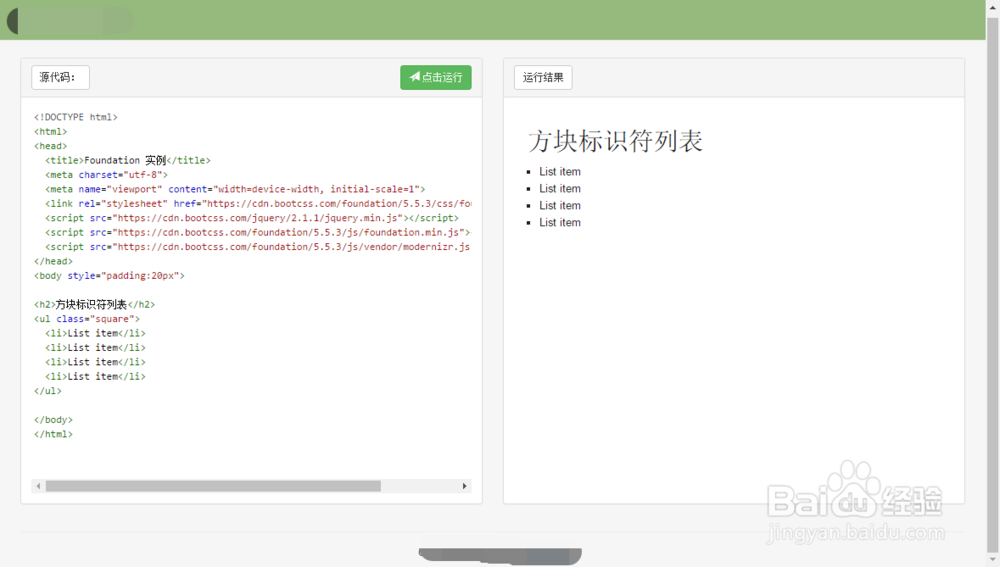Click the second List item in results

(x=560, y=189)
